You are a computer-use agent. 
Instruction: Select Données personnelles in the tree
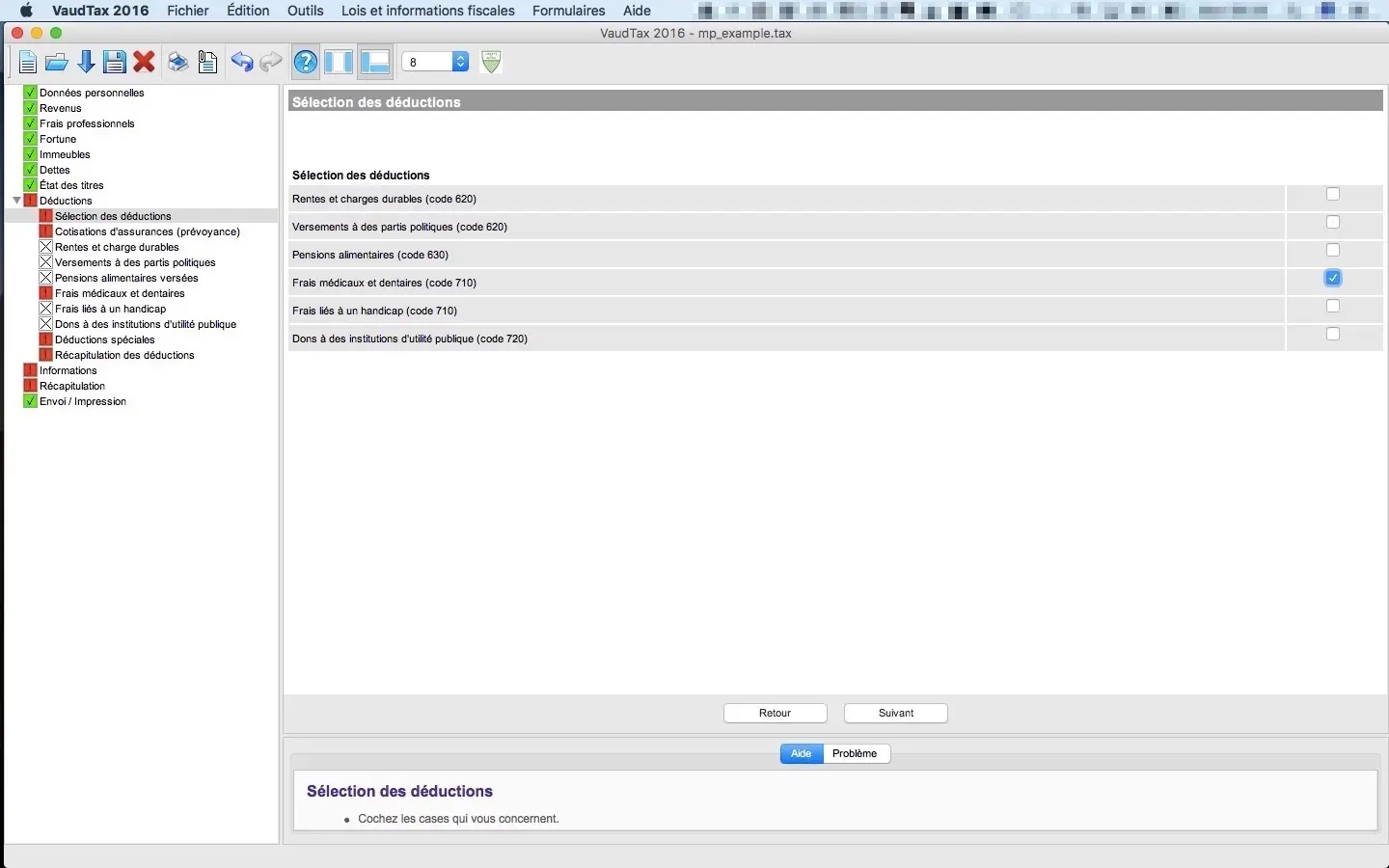92,93
